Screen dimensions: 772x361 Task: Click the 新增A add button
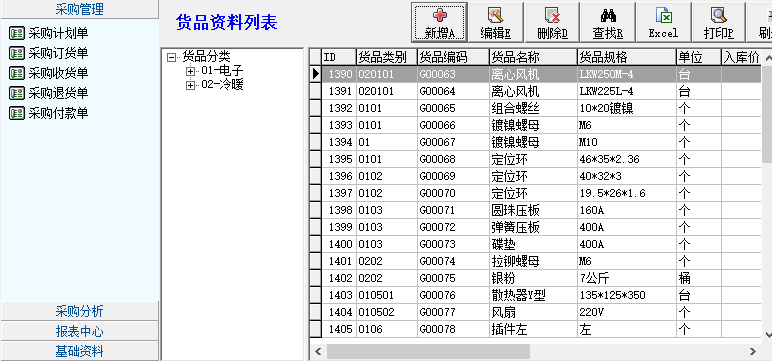439,22
